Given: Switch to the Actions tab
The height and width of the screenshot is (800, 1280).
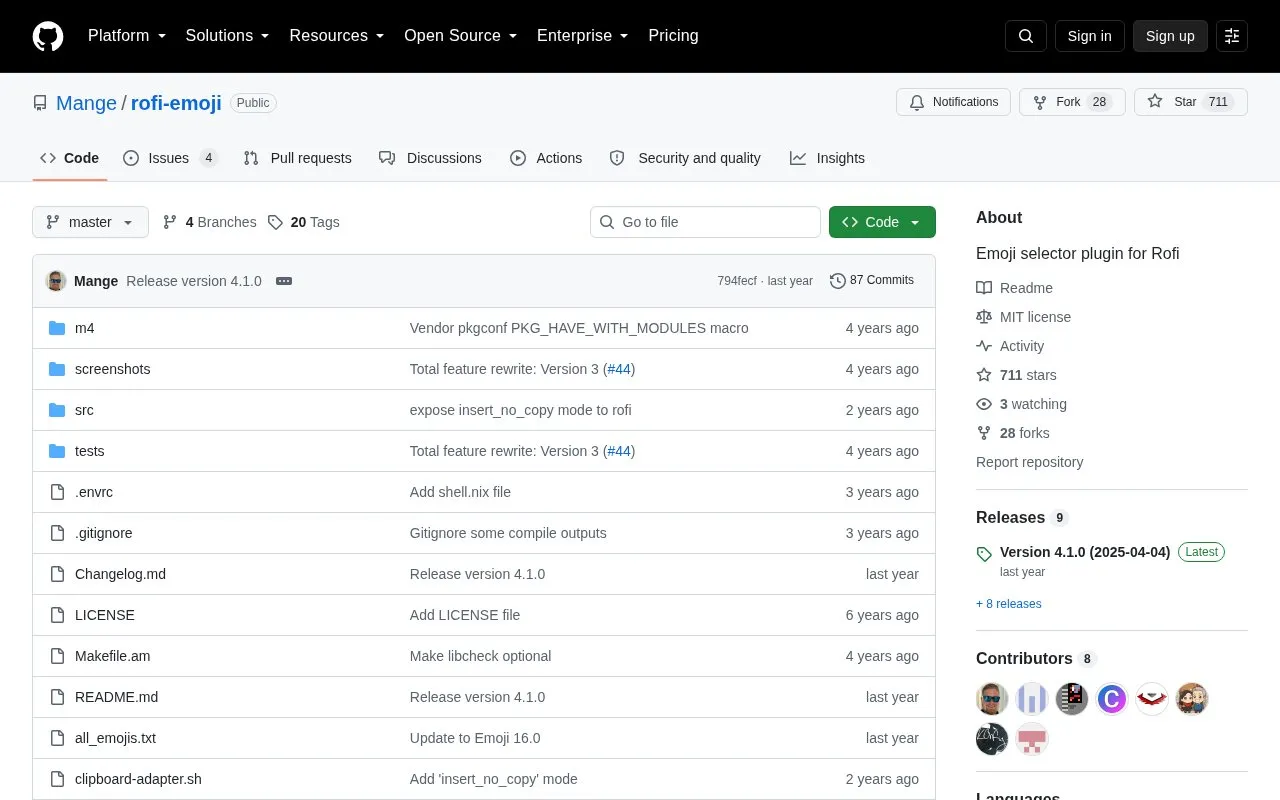Looking at the screenshot, I should pyautogui.click(x=546, y=158).
